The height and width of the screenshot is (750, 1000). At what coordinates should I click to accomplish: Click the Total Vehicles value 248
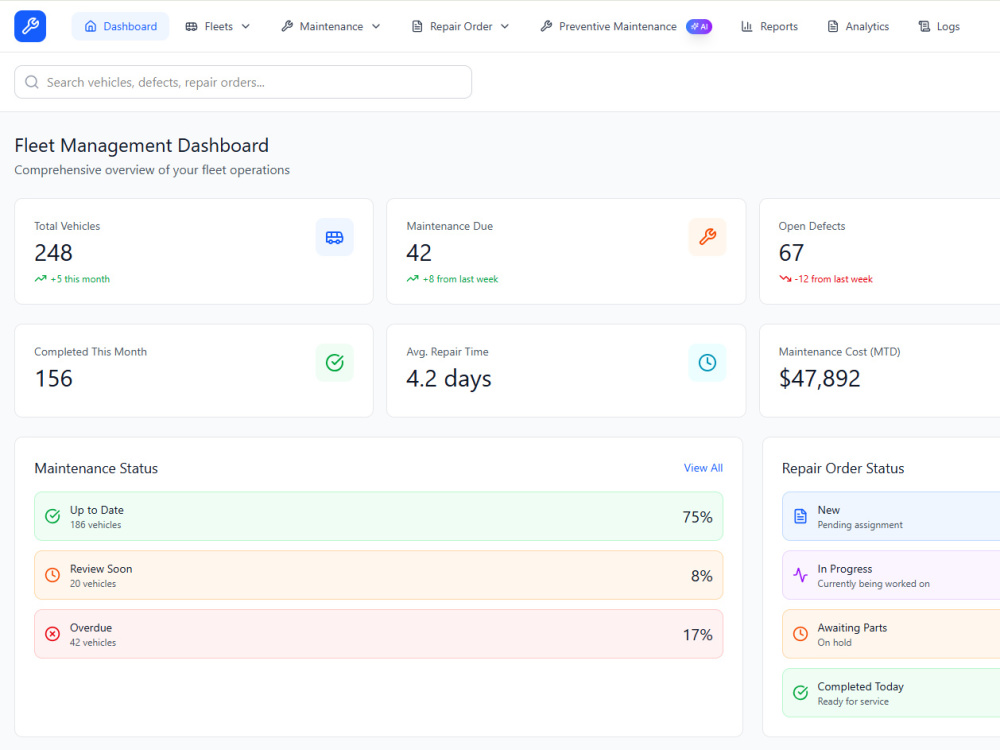54,253
